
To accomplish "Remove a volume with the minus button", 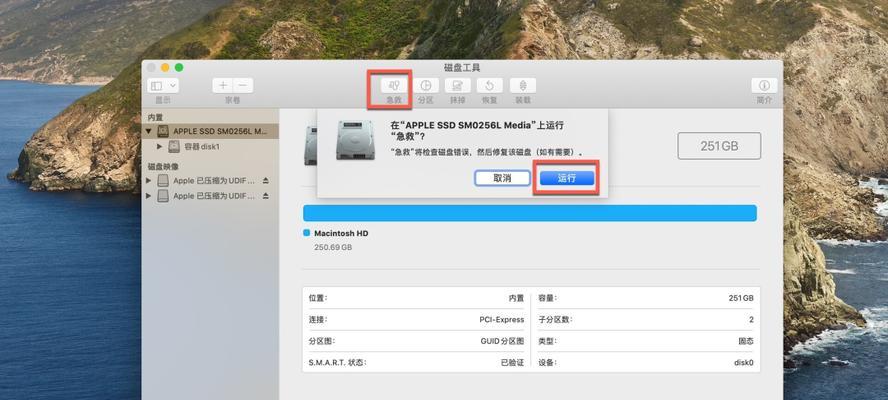I will 243,86.
